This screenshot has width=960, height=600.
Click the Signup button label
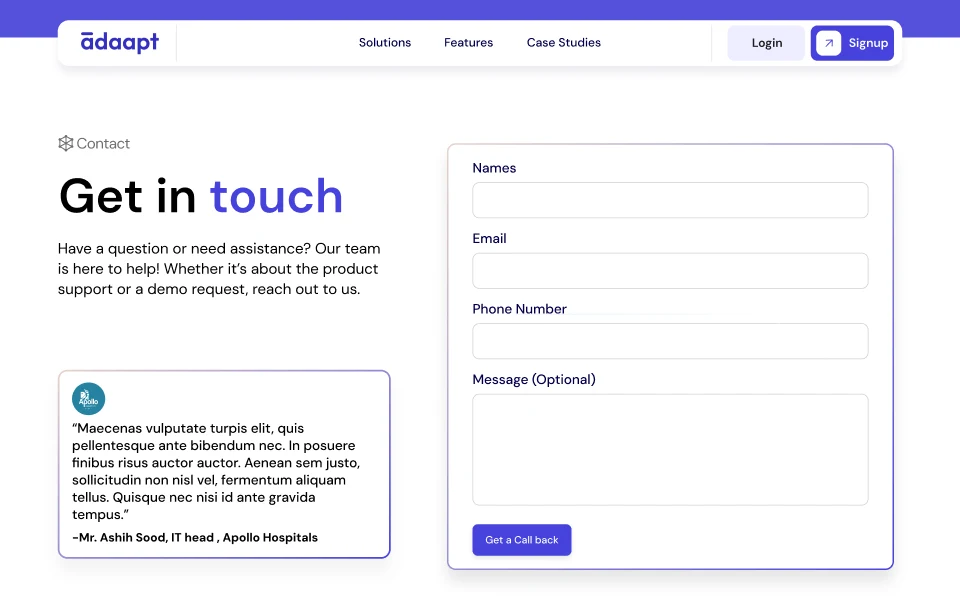868,43
